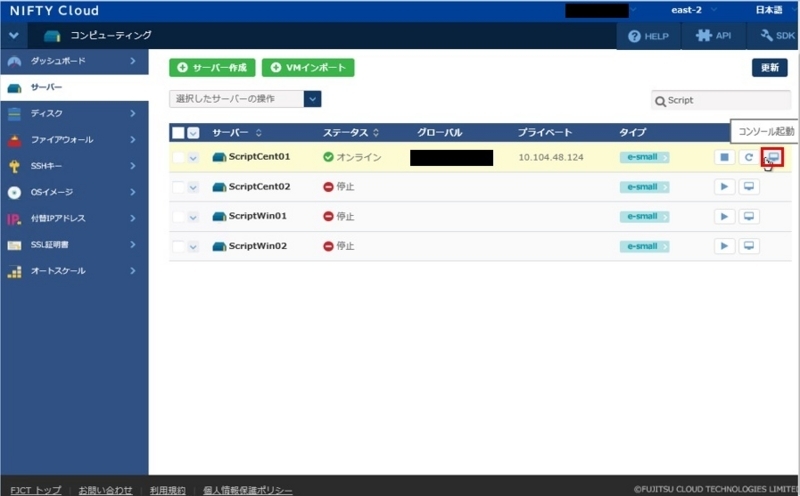
Task: Click the VM import button
Action: 308,67
